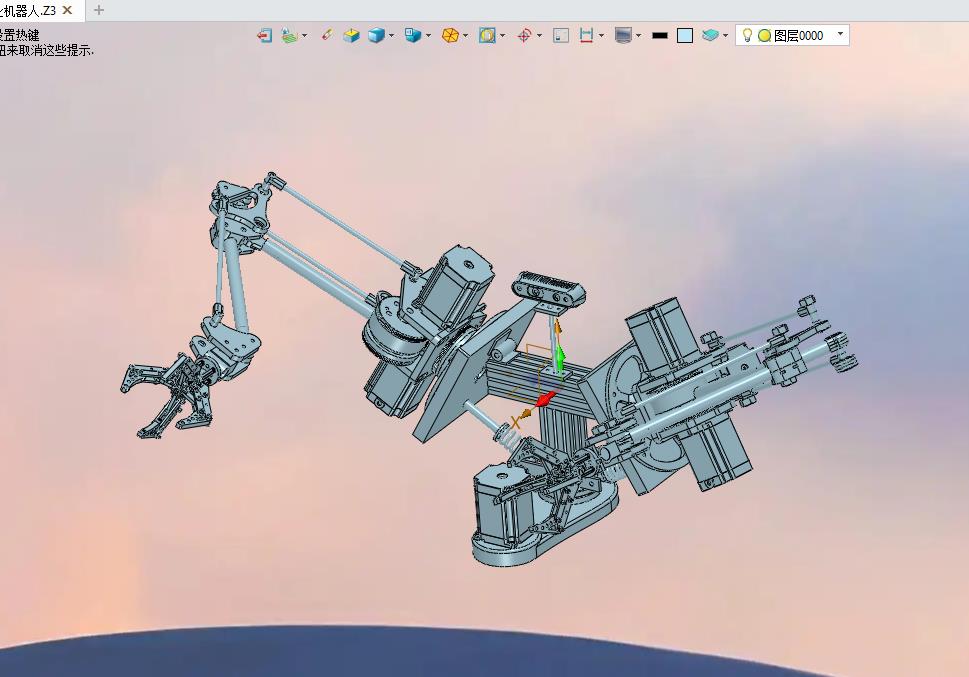Image resolution: width=969 pixels, height=677 pixels.
Task: Open dropdown arrow beside sketch plane icon
Action: tap(304, 36)
